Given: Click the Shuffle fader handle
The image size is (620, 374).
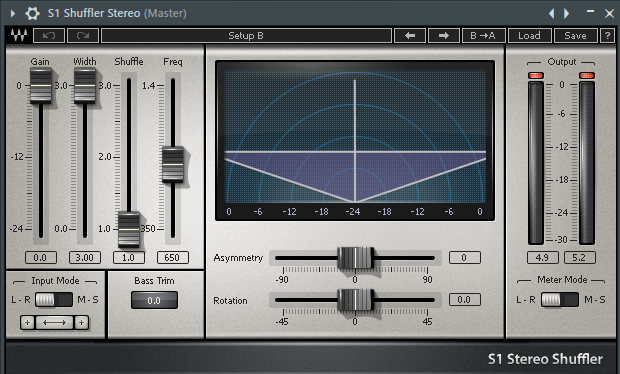Looking at the screenshot, I should click(x=129, y=229).
